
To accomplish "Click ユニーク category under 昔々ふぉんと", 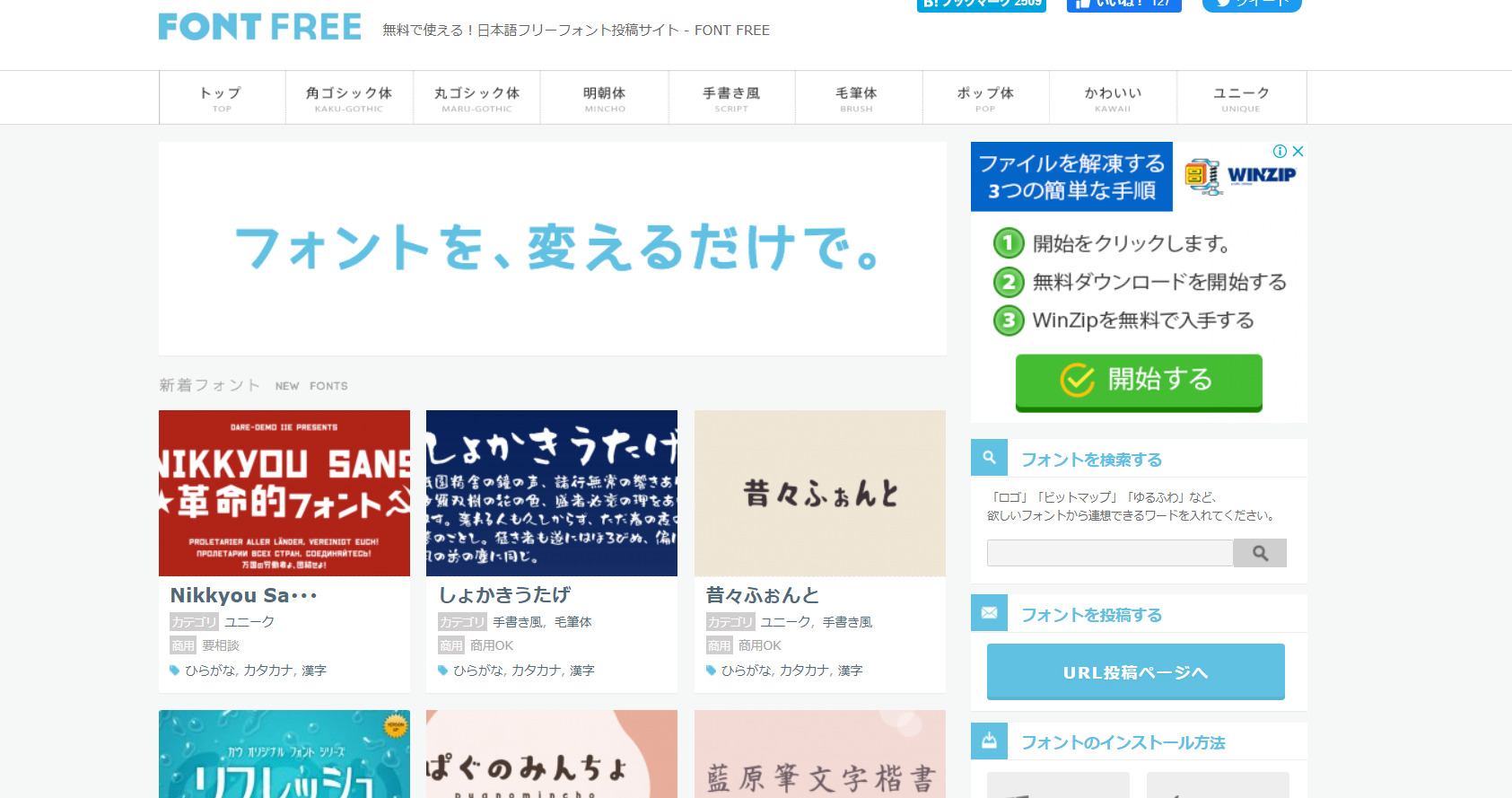I will [x=785, y=622].
